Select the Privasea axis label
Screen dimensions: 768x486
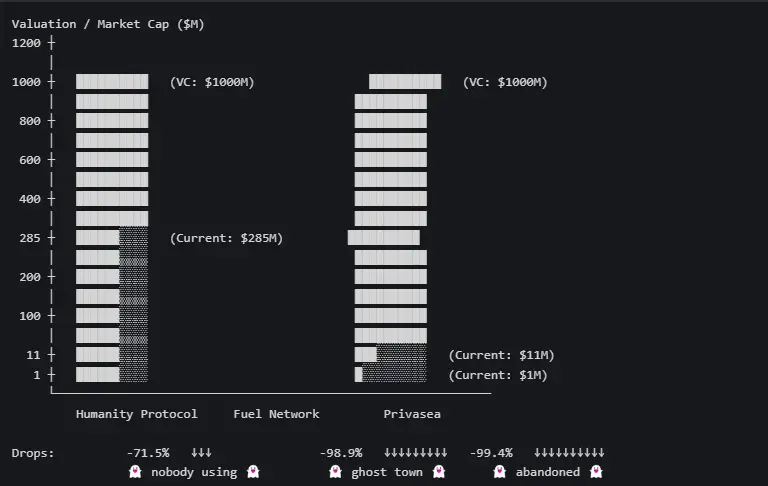point(412,414)
